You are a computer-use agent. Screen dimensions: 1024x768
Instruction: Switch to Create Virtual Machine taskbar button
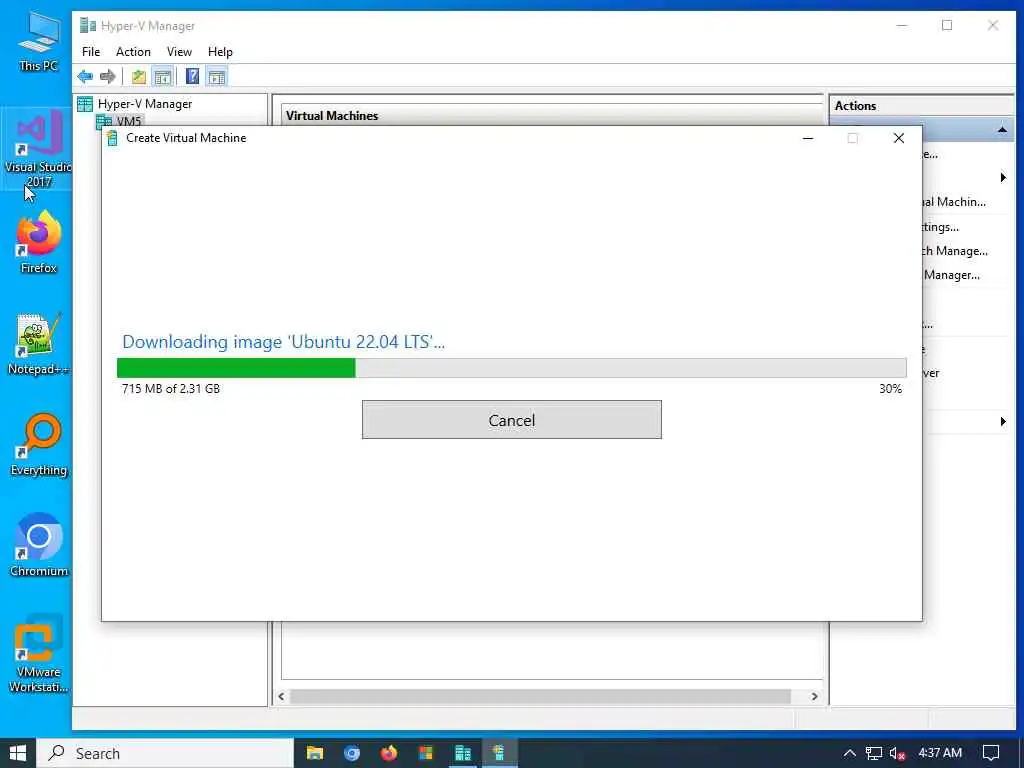[x=500, y=753]
